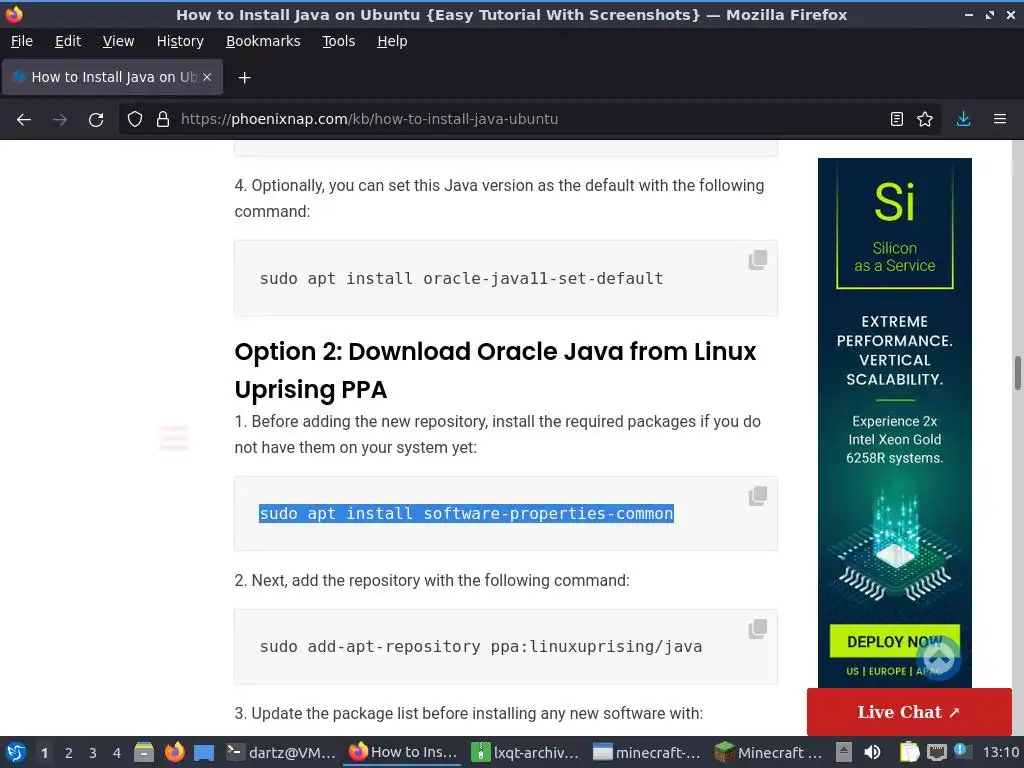Screen dimensions: 1024x768
Task: Open the History menu
Action: pyautogui.click(x=180, y=41)
